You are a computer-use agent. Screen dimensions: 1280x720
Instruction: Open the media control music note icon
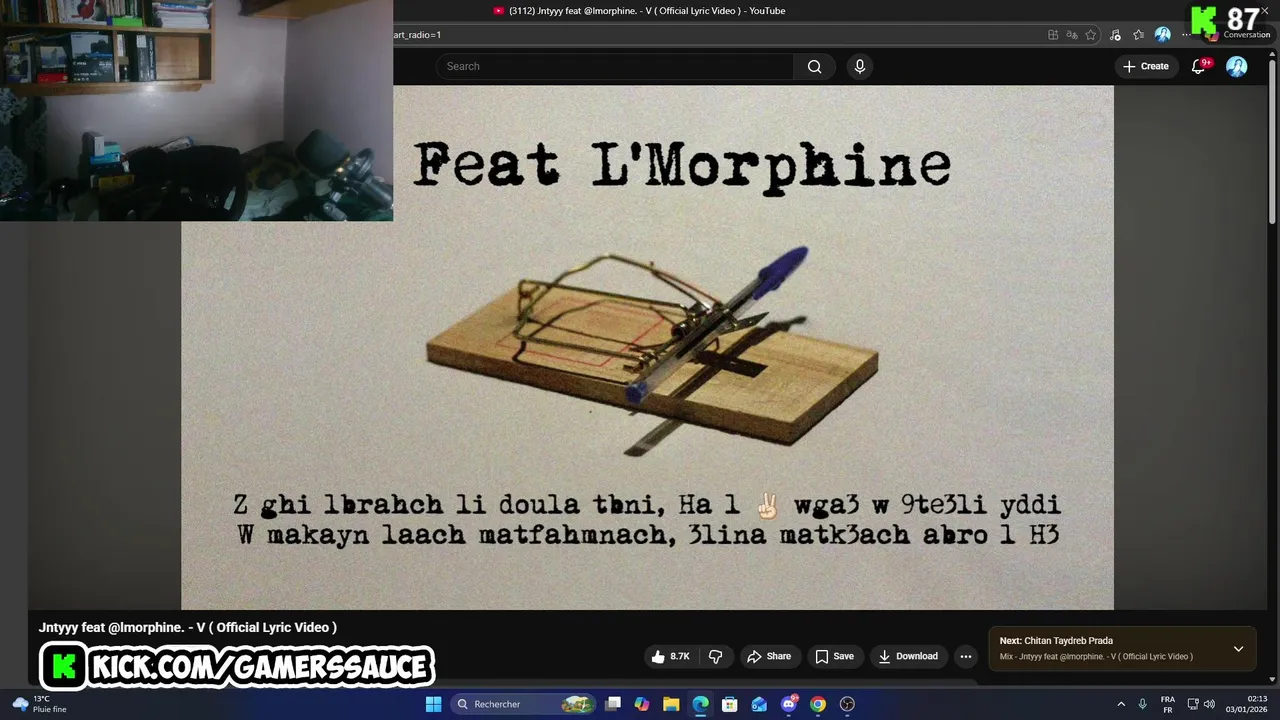[x=1115, y=34]
